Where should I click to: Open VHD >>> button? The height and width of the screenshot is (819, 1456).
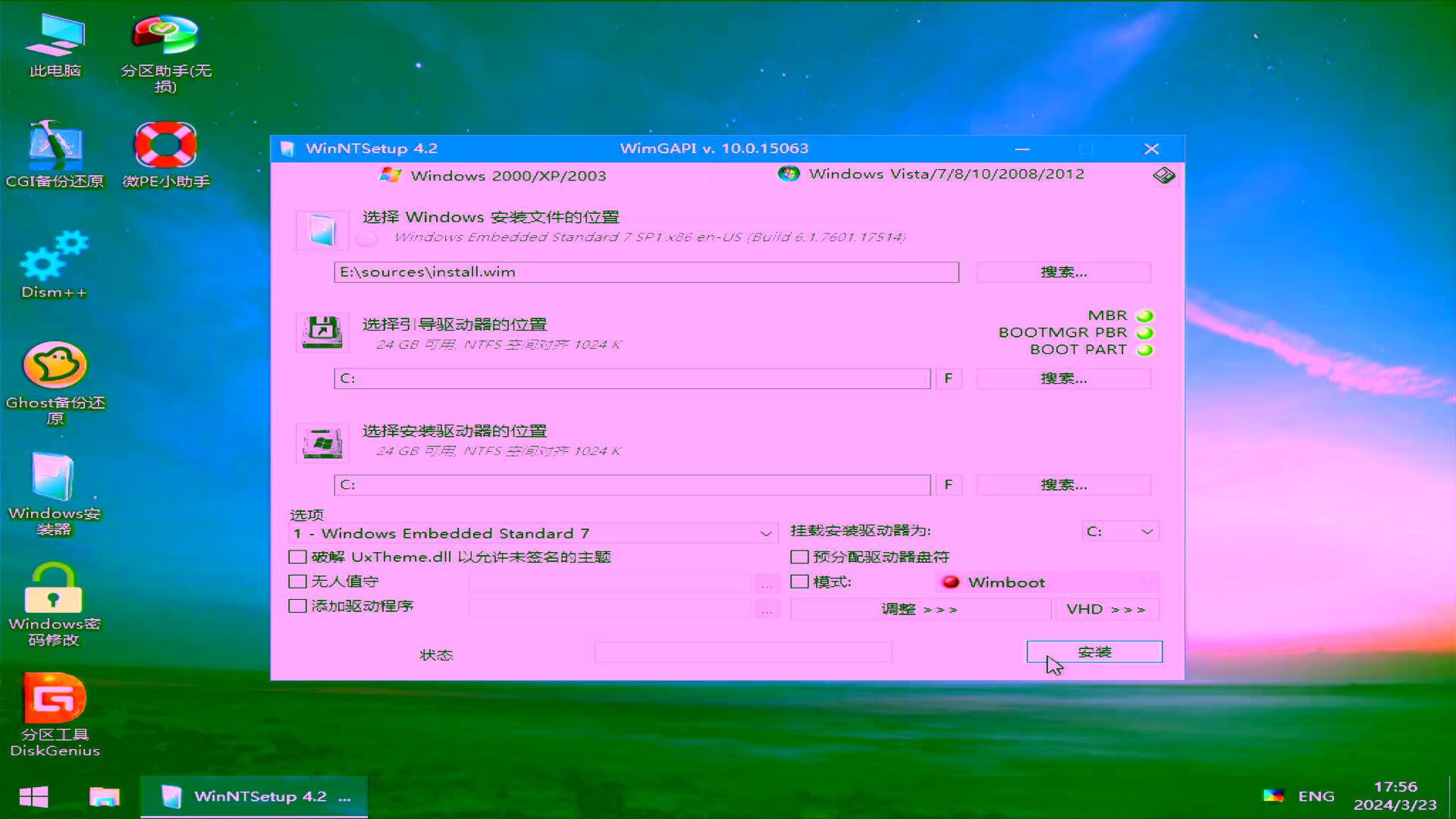tap(1107, 610)
